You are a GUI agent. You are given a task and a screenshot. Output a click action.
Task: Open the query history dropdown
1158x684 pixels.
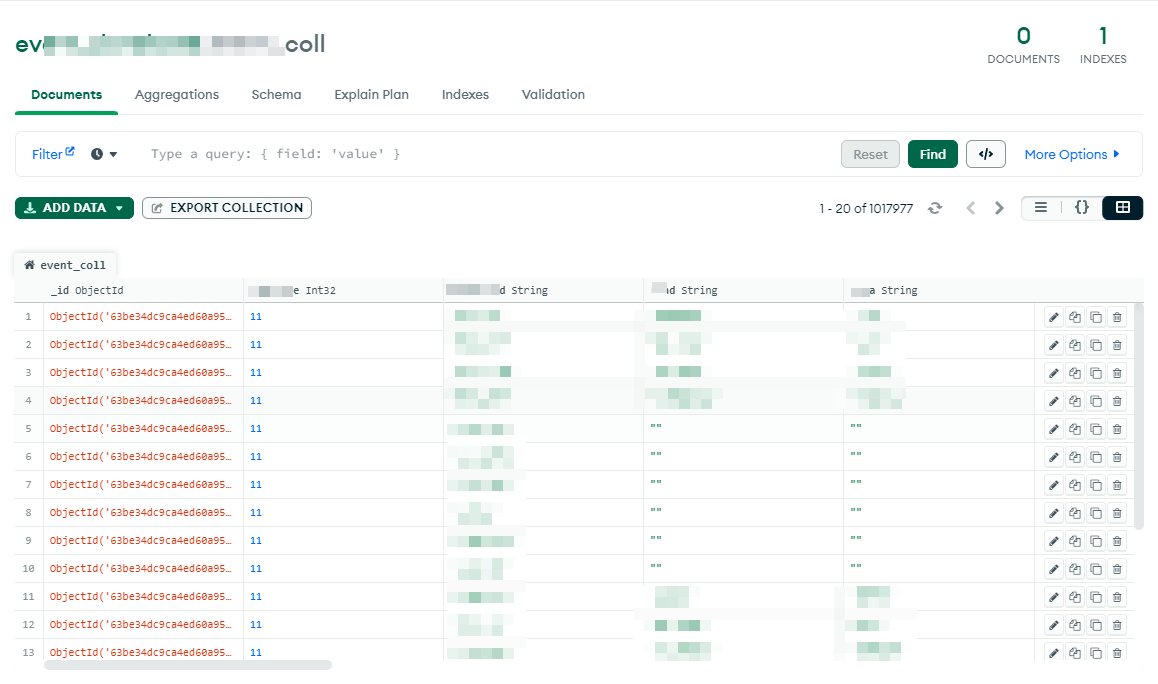point(104,154)
